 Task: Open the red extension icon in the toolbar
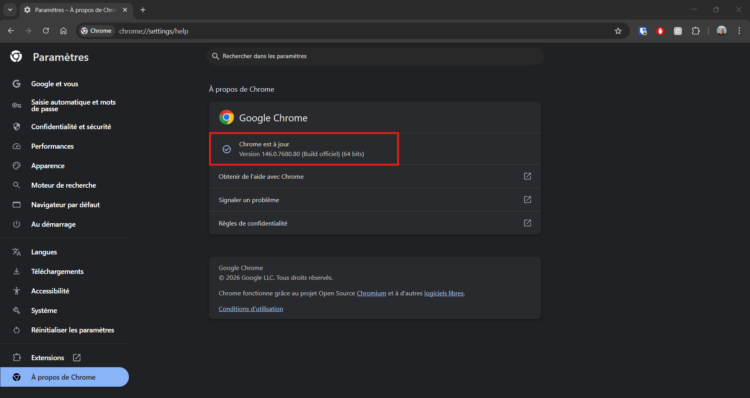(660, 31)
